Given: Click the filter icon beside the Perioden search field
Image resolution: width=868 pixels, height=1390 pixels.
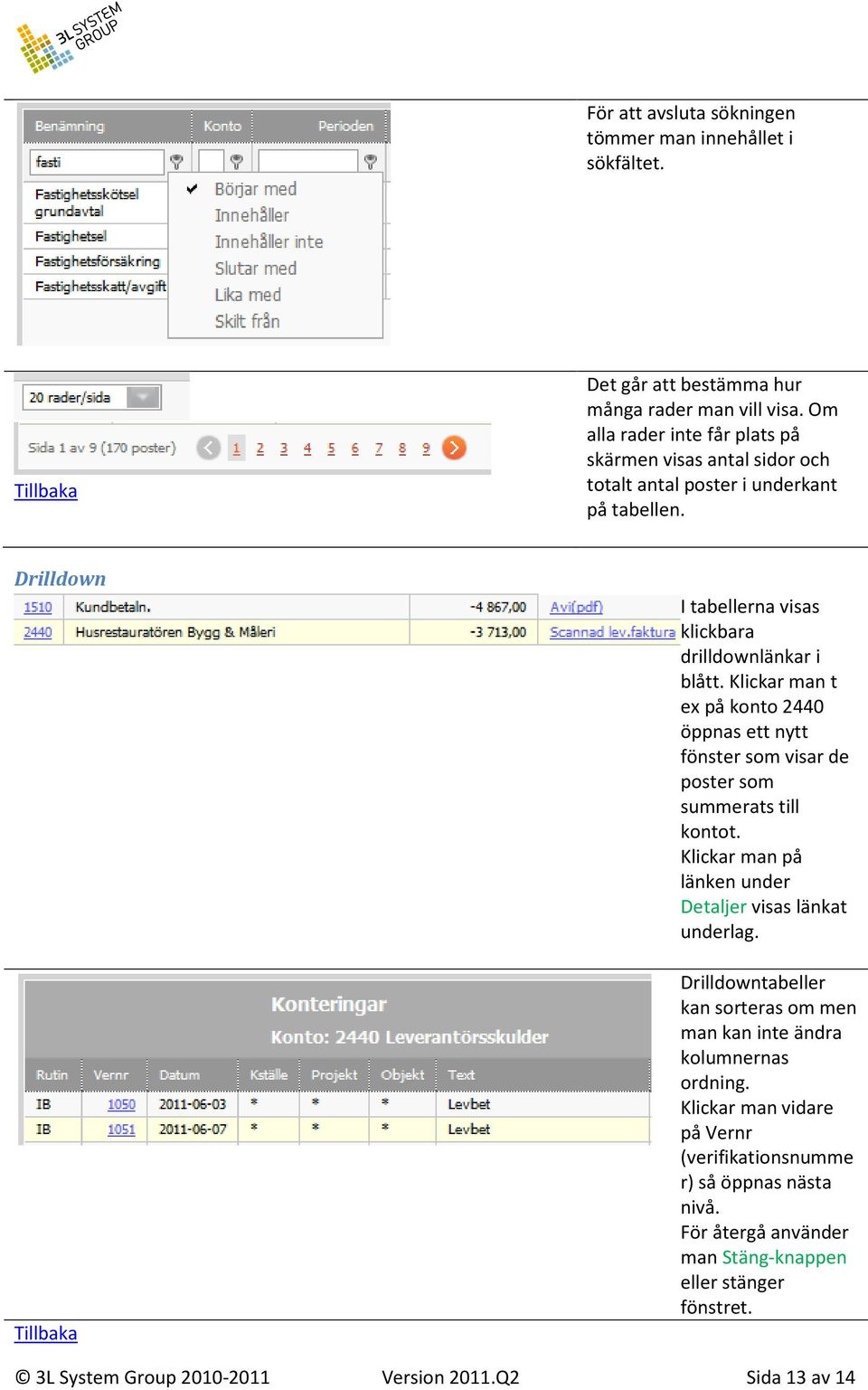Looking at the screenshot, I should [370, 162].
